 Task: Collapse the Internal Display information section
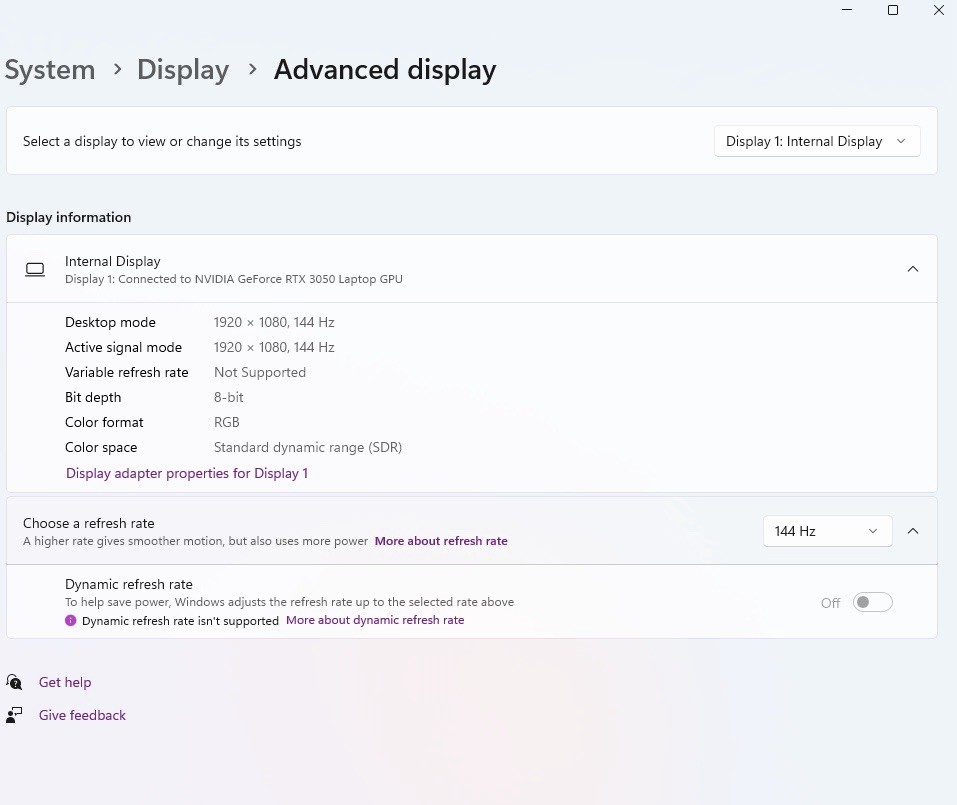[x=912, y=269]
